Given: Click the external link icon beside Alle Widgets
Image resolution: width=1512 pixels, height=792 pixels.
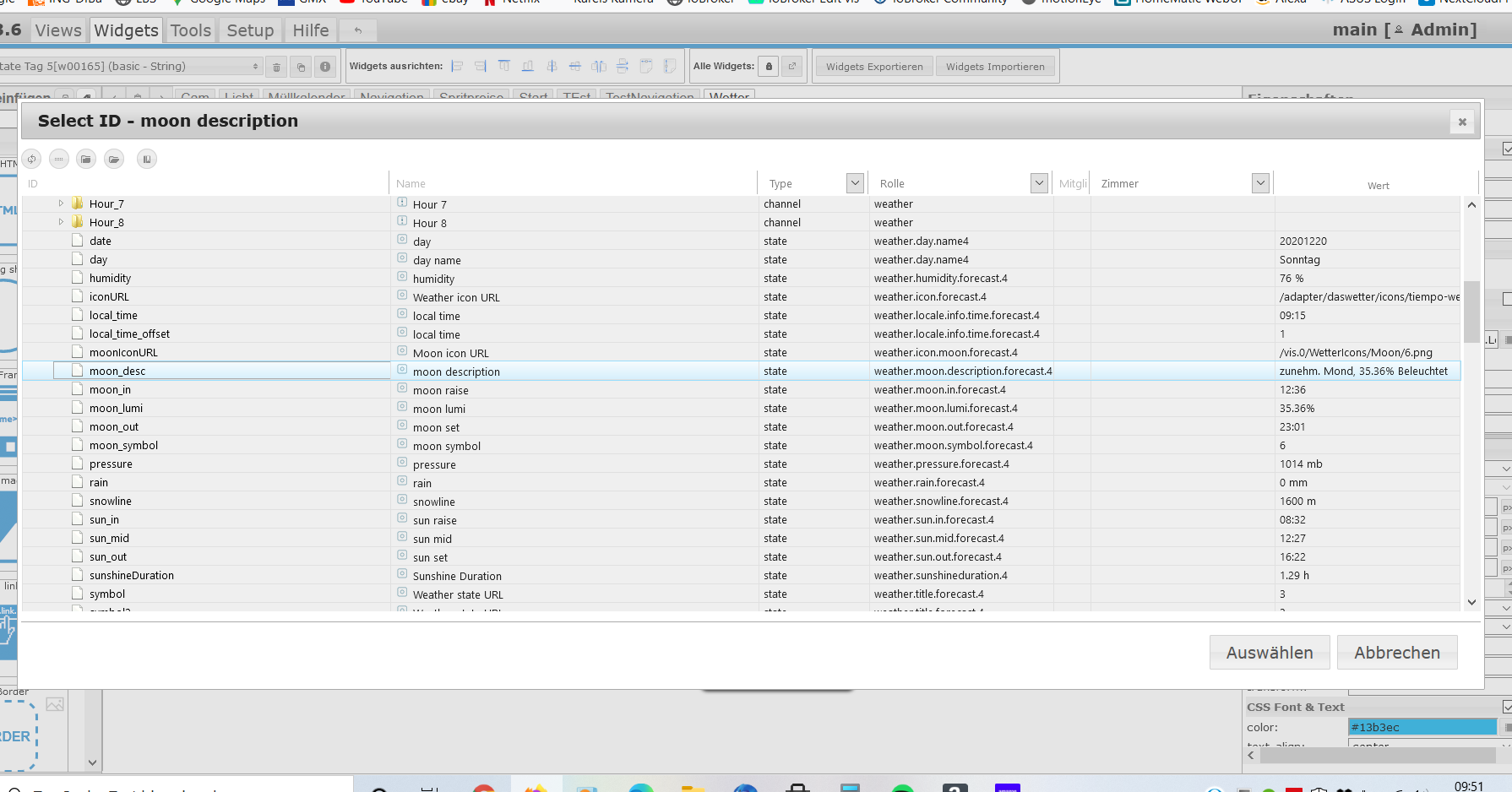Looking at the screenshot, I should click(x=792, y=67).
